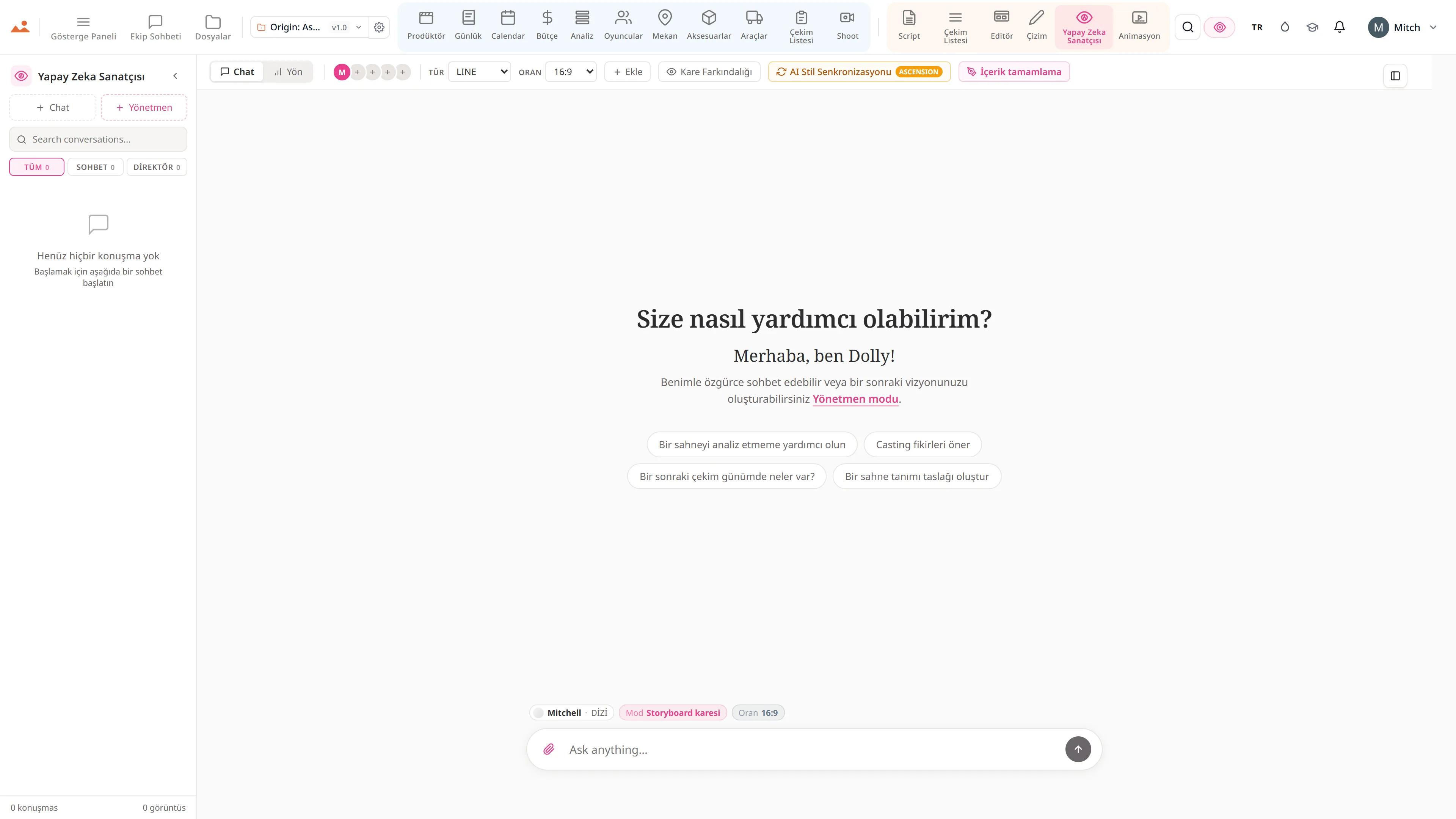This screenshot has height=819, width=1456.
Task: Toggle Kare Farkındalığı frame awareness
Action: coord(709,72)
